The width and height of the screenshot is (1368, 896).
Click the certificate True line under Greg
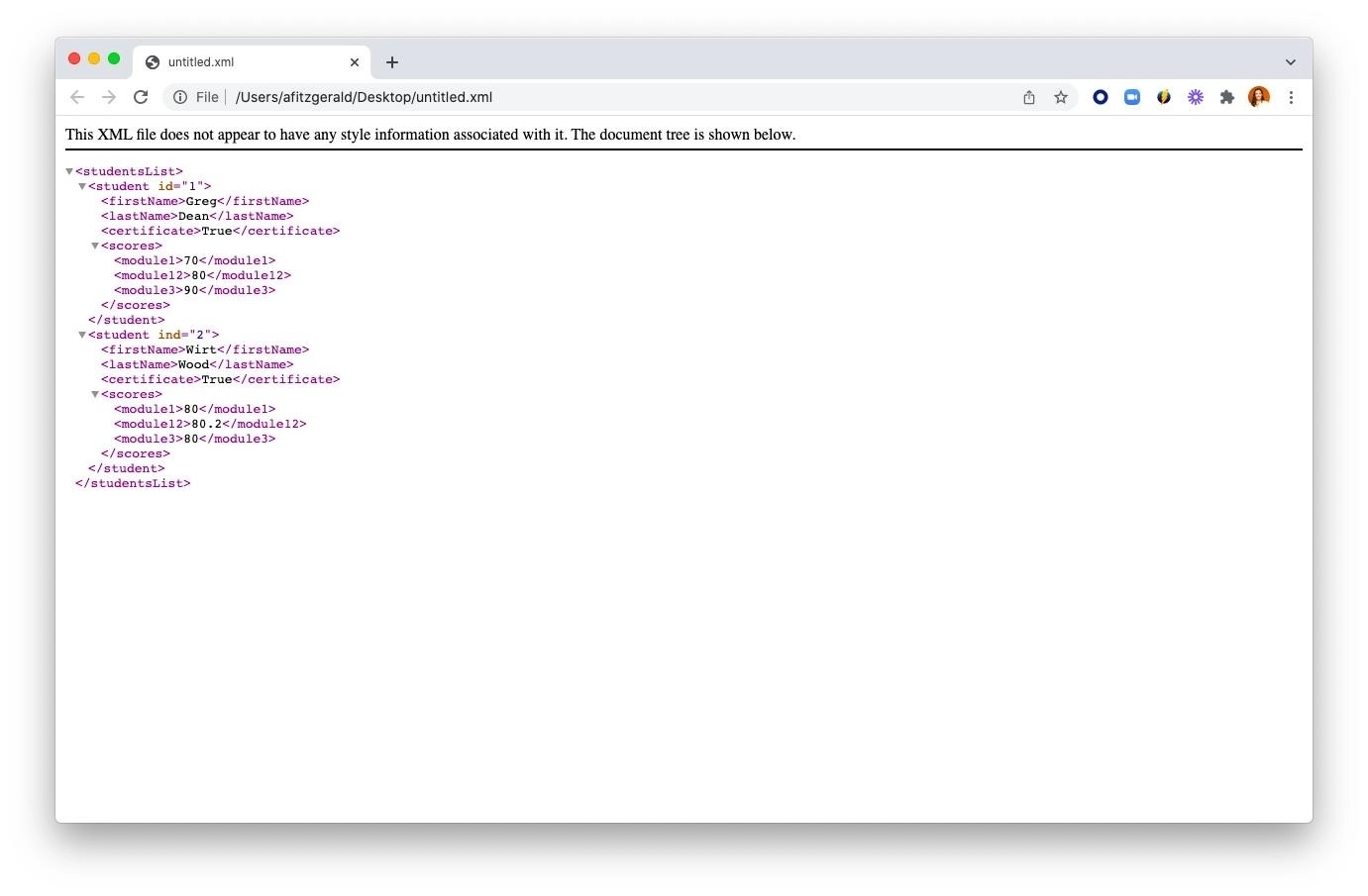click(x=221, y=231)
